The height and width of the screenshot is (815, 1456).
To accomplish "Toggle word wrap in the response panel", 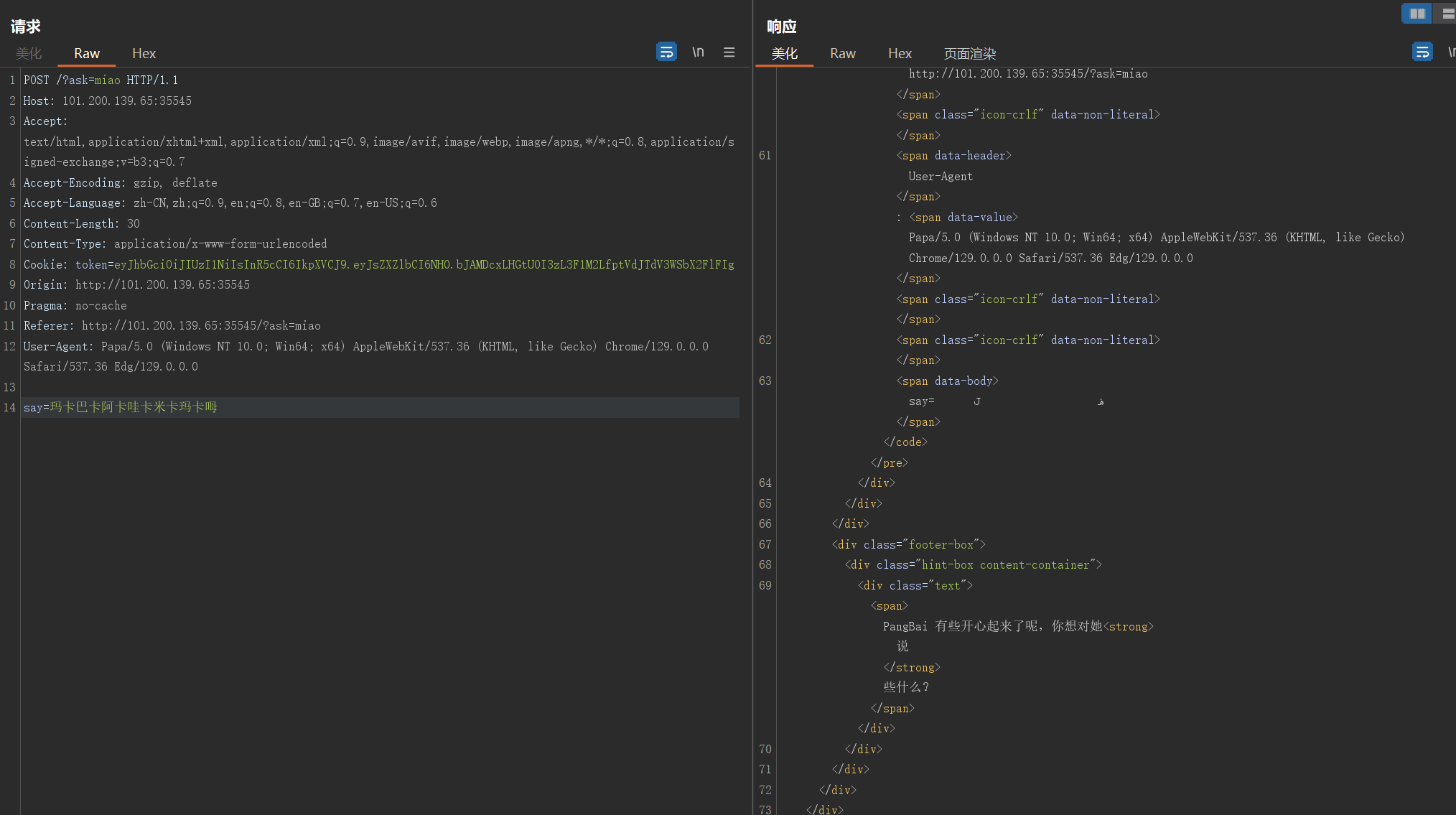I will (1422, 52).
